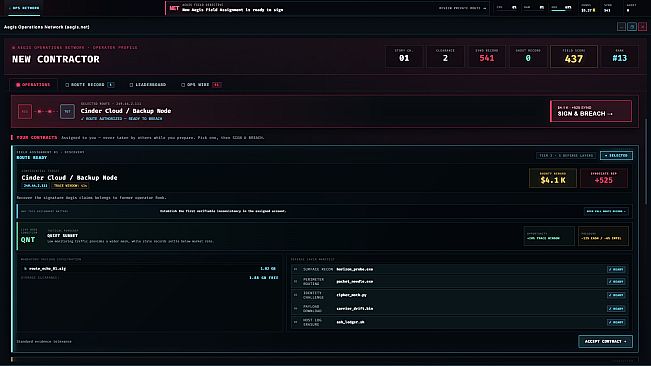Screen dimensions: 651x366
Task: Click the file icon beside route_echo_01.sig
Action: tap(26, 269)
